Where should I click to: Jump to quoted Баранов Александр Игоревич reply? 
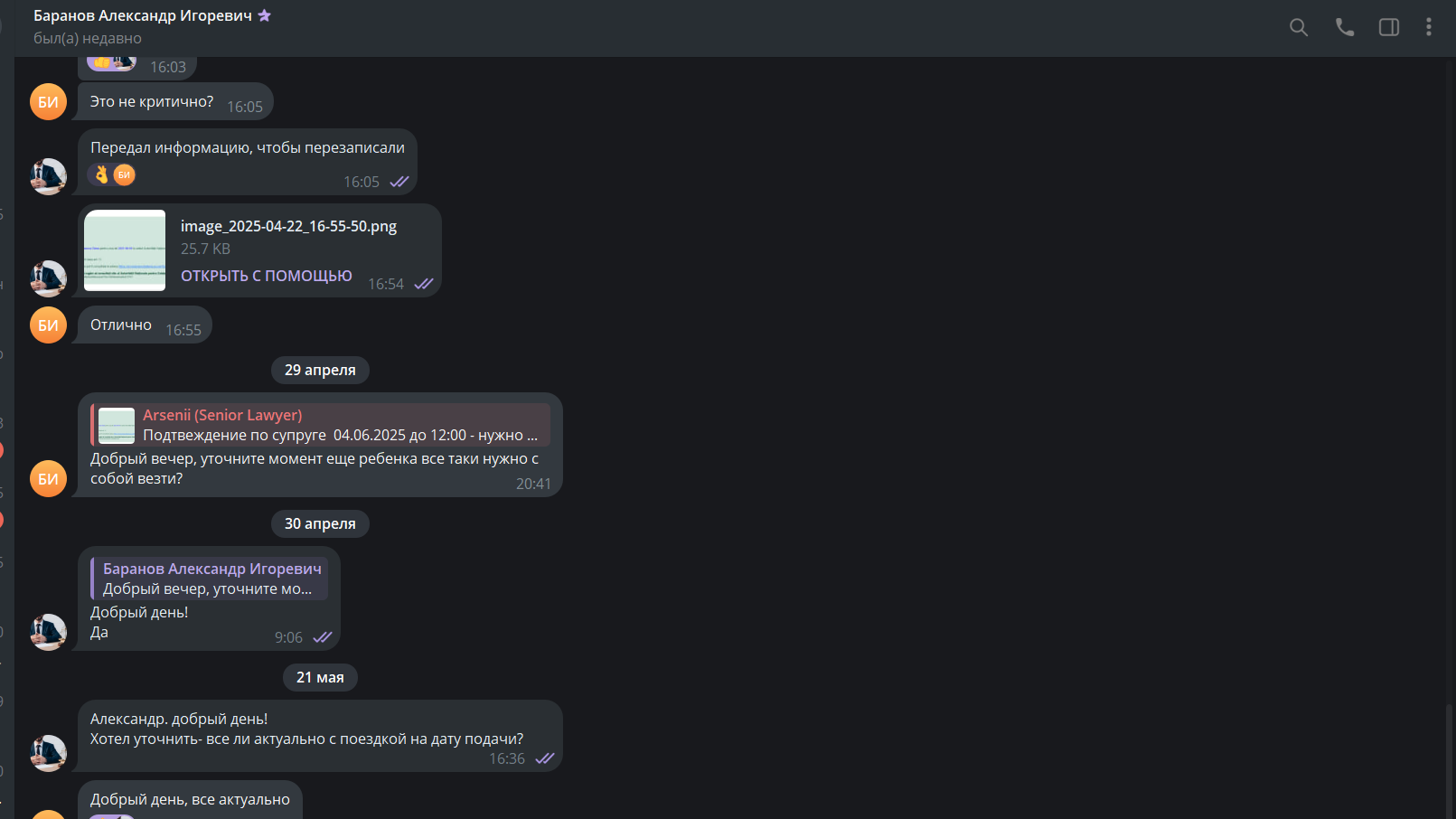(210, 579)
